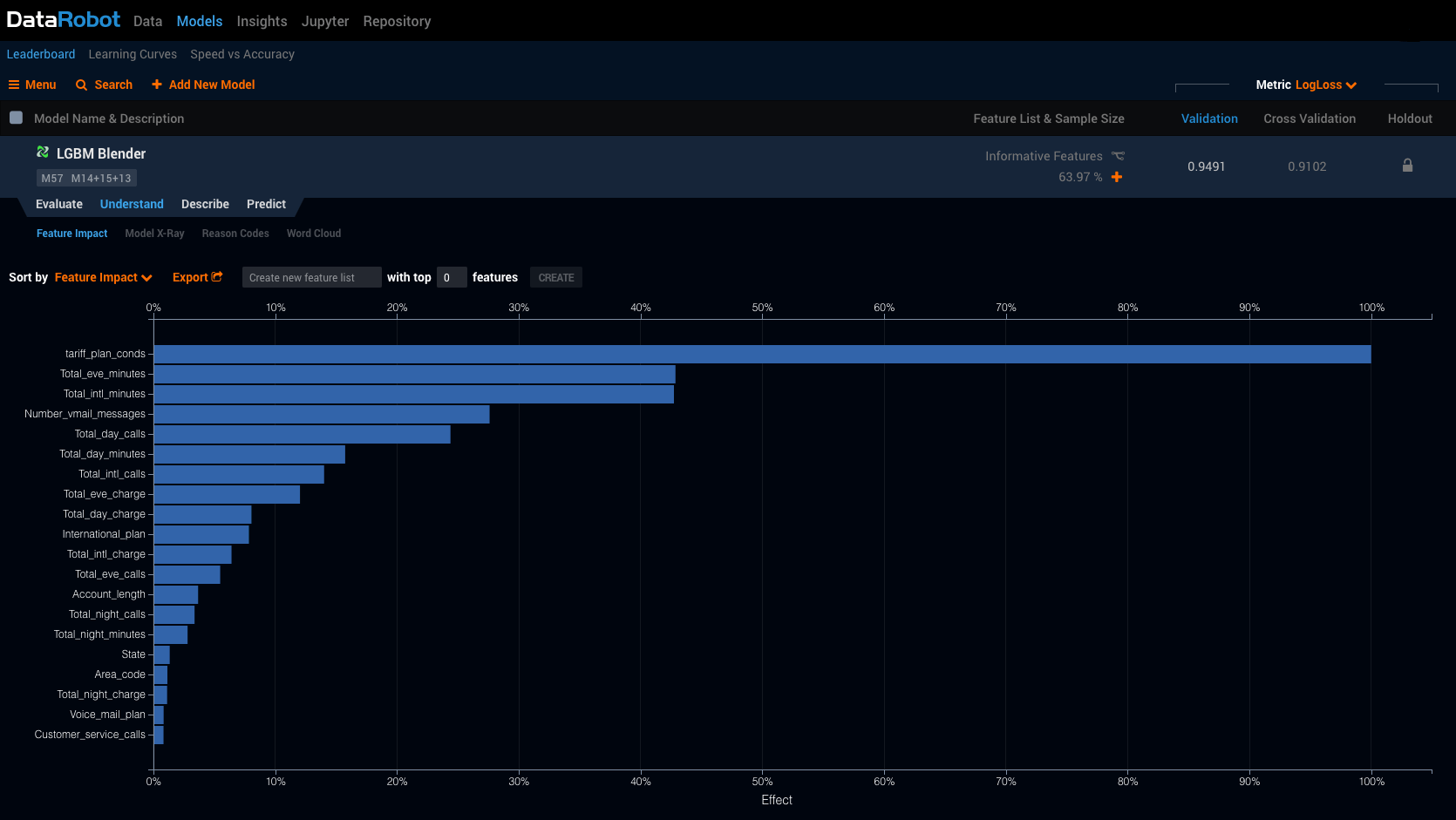
Task: Click the DataRobot logo
Action: [64, 20]
